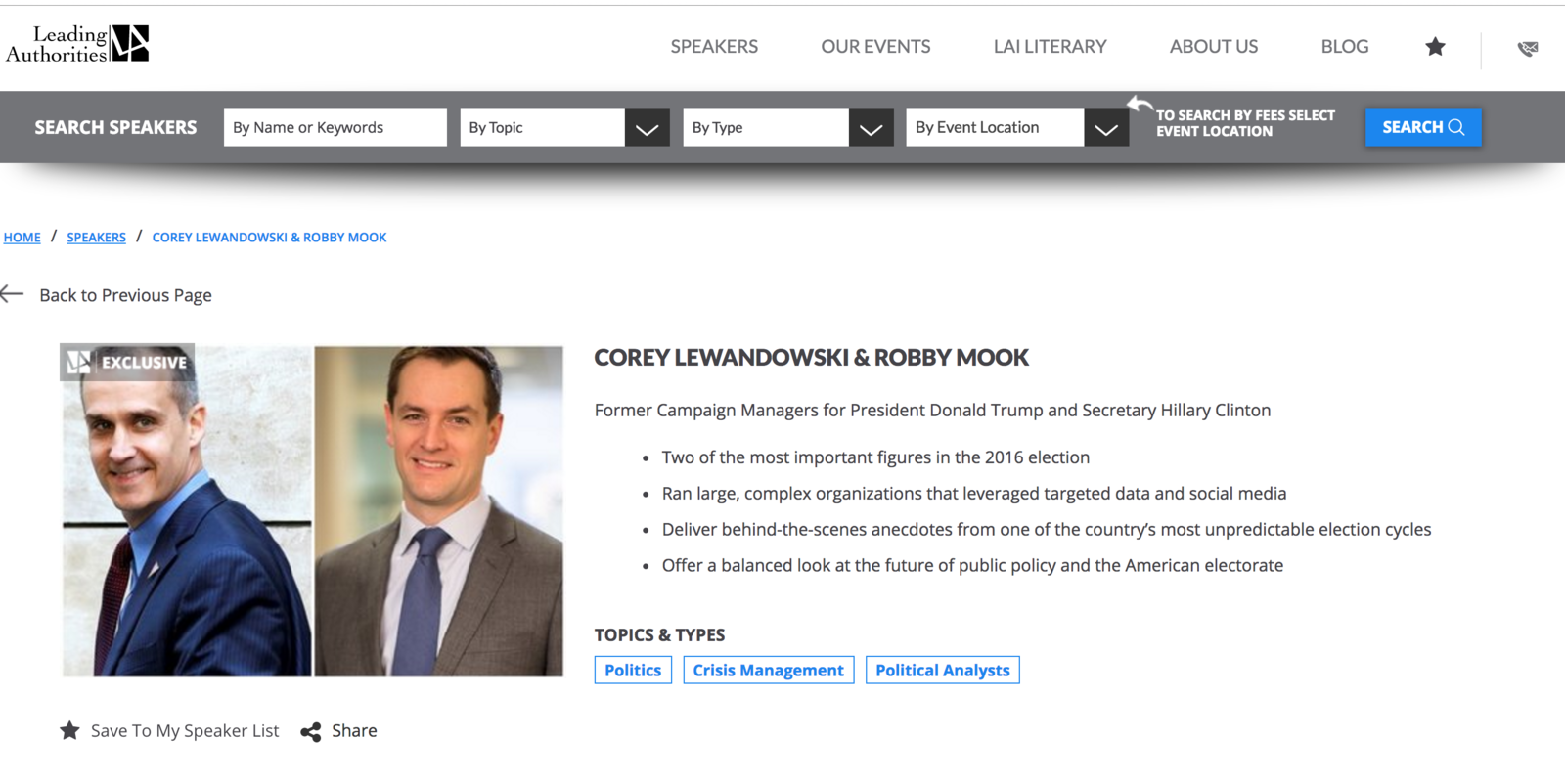Click Back to Previous Page
Screen dimensions: 1565x784
click(125, 295)
